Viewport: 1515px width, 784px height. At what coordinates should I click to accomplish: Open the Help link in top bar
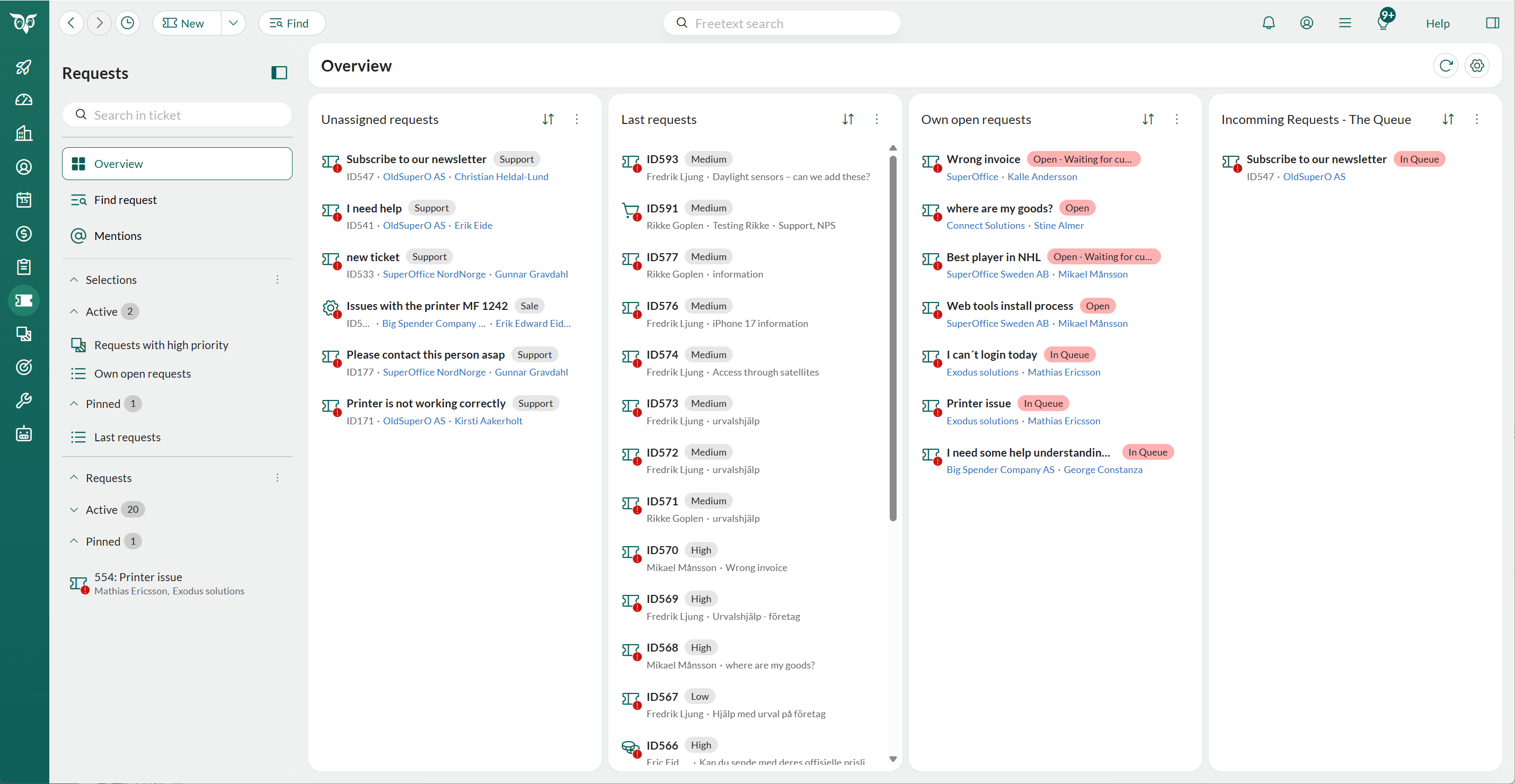pyautogui.click(x=1437, y=23)
